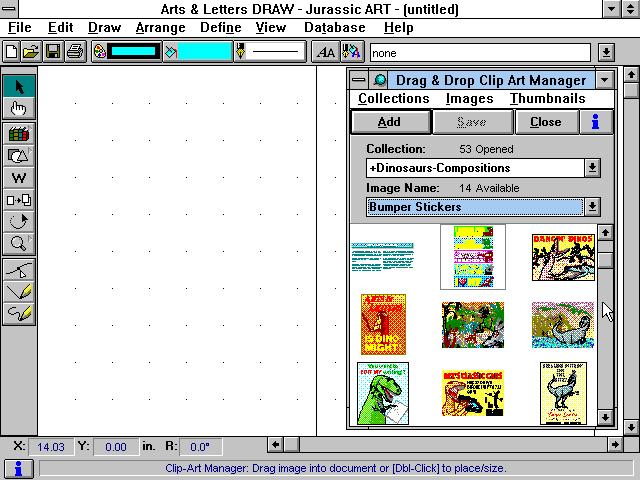Click the styles brush-and-A icon
This screenshot has width=640, height=480.
(x=352, y=52)
